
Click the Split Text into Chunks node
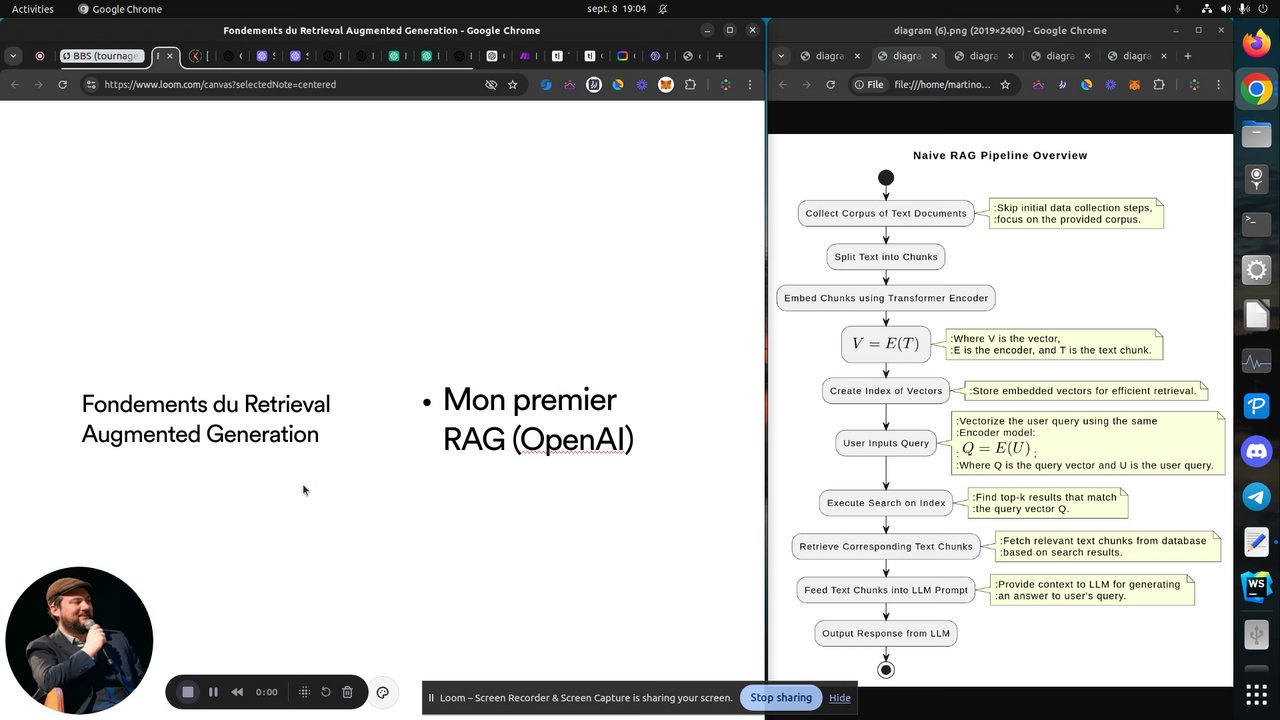(886, 257)
